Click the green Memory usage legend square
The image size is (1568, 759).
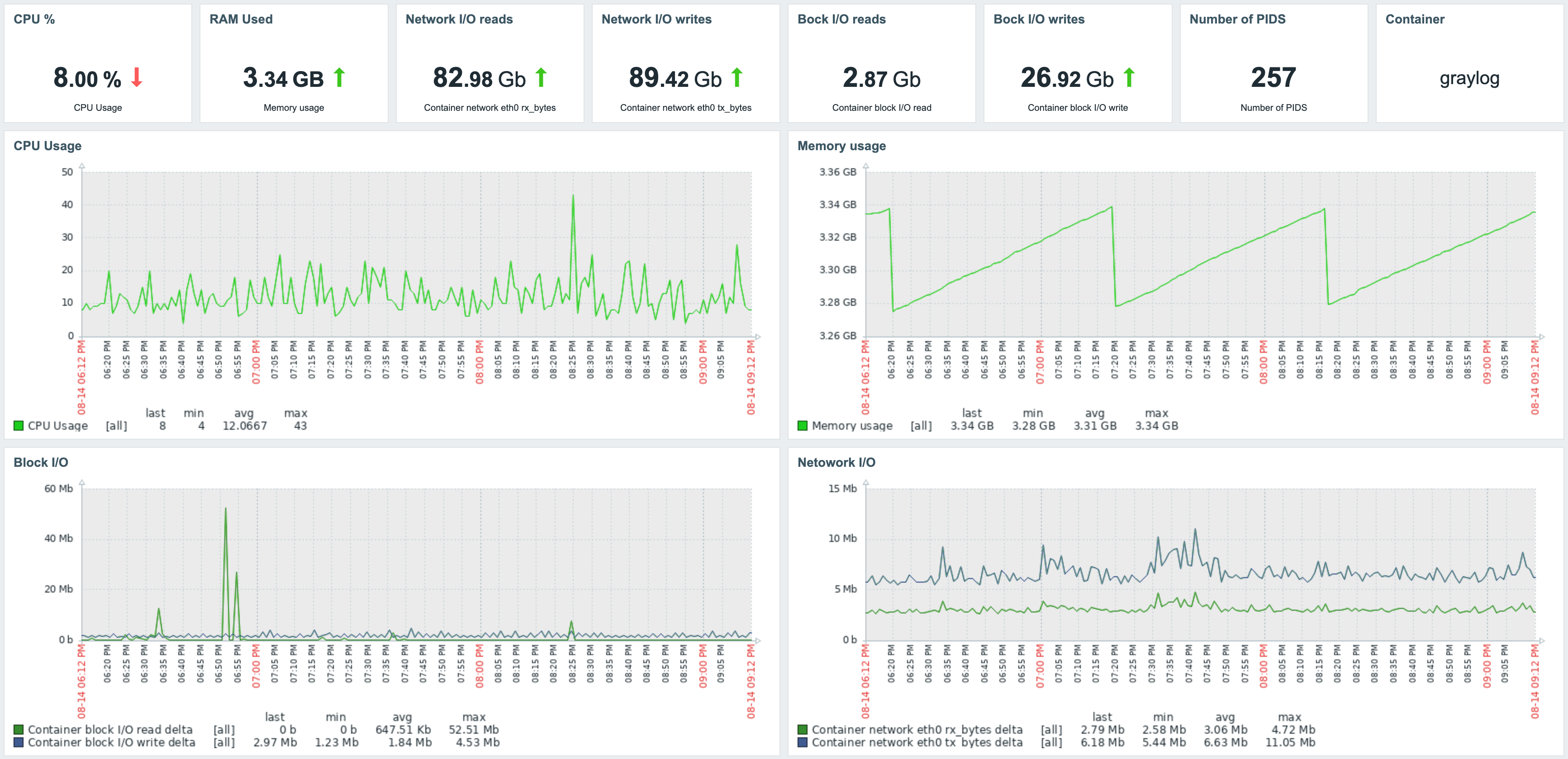[802, 426]
